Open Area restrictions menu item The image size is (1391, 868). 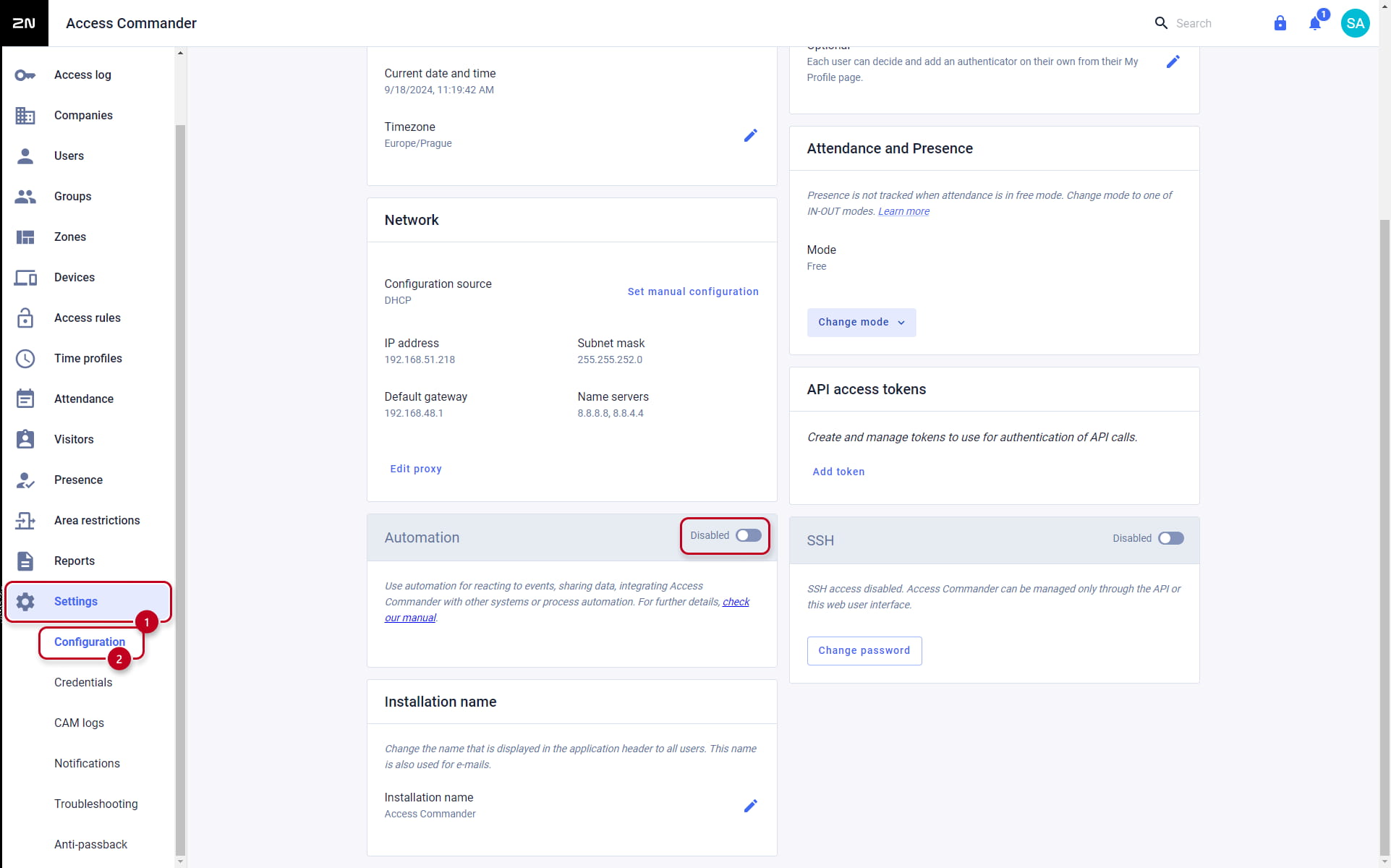click(88, 521)
